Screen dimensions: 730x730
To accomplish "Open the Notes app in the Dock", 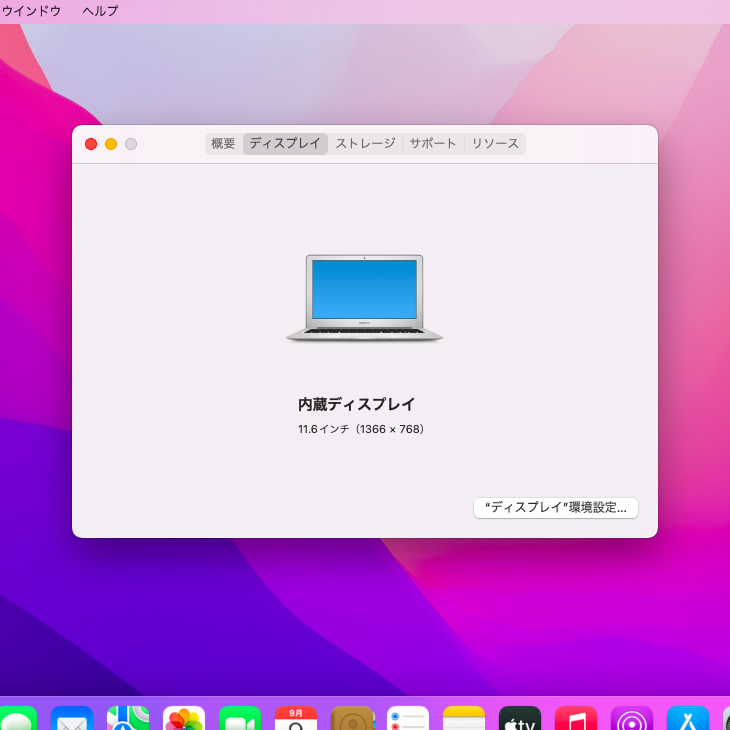I will 464,718.
